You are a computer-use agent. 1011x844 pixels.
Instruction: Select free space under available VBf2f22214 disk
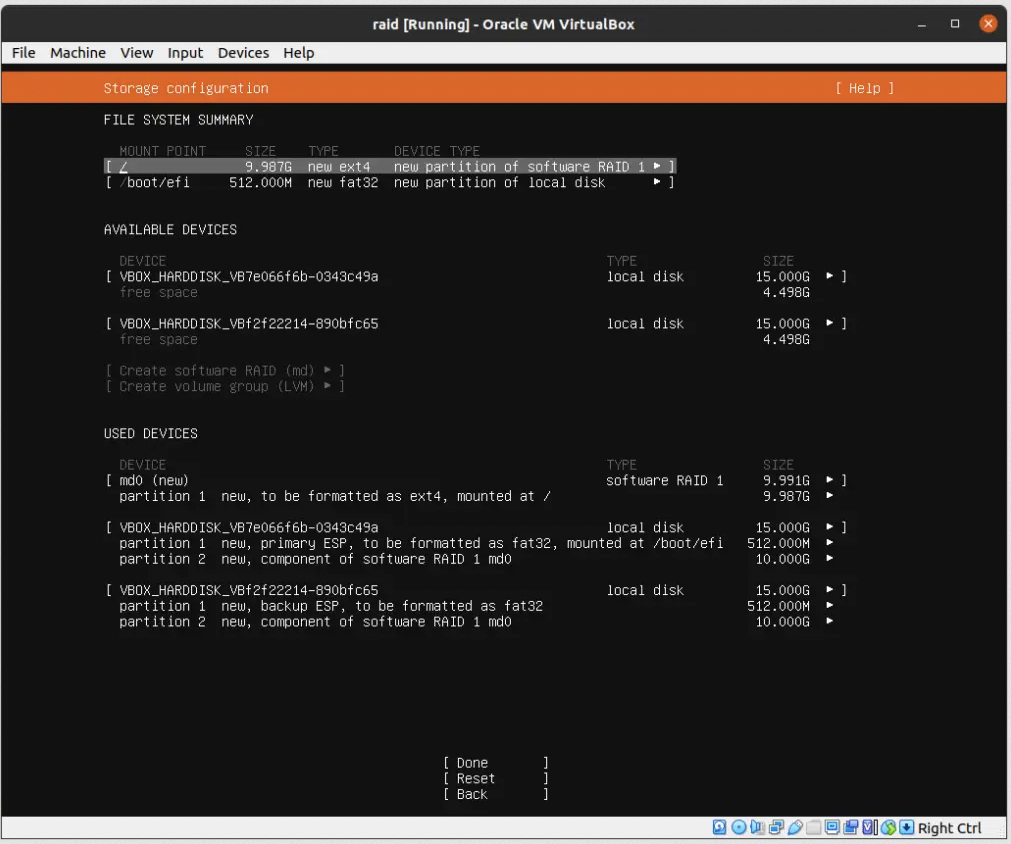[464, 339]
